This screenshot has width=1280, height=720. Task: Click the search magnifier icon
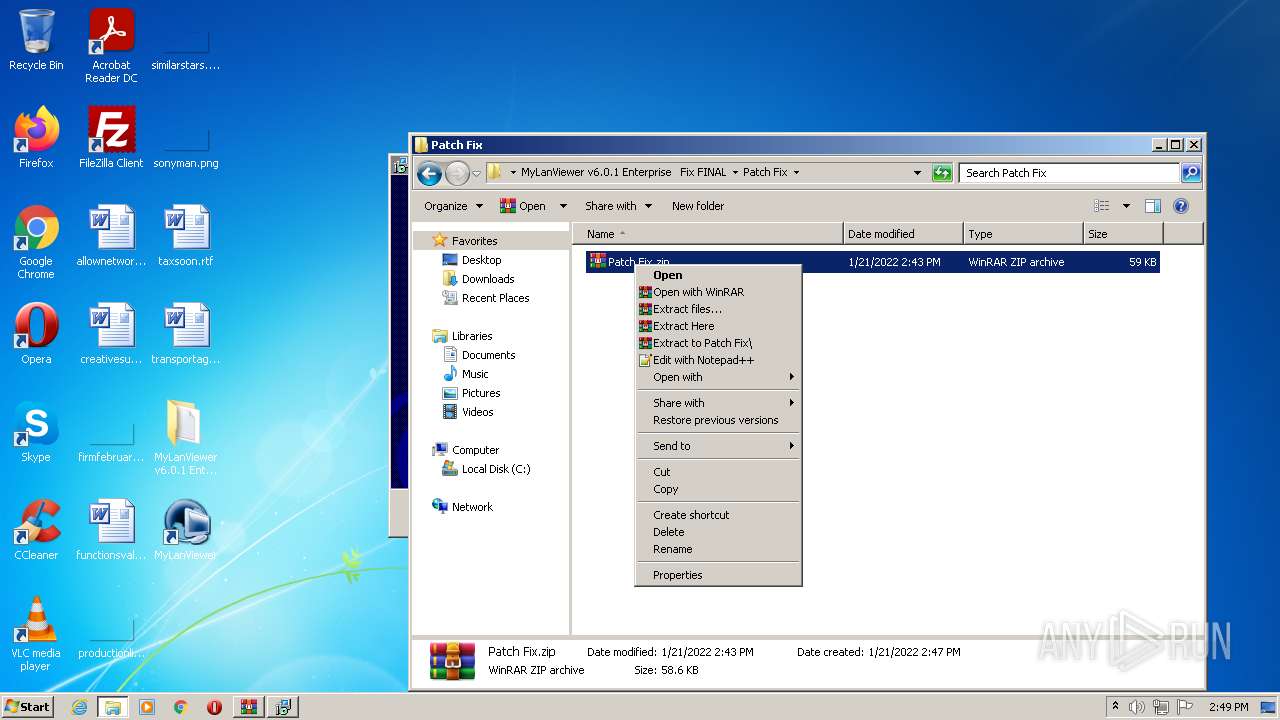pyautogui.click(x=1190, y=173)
